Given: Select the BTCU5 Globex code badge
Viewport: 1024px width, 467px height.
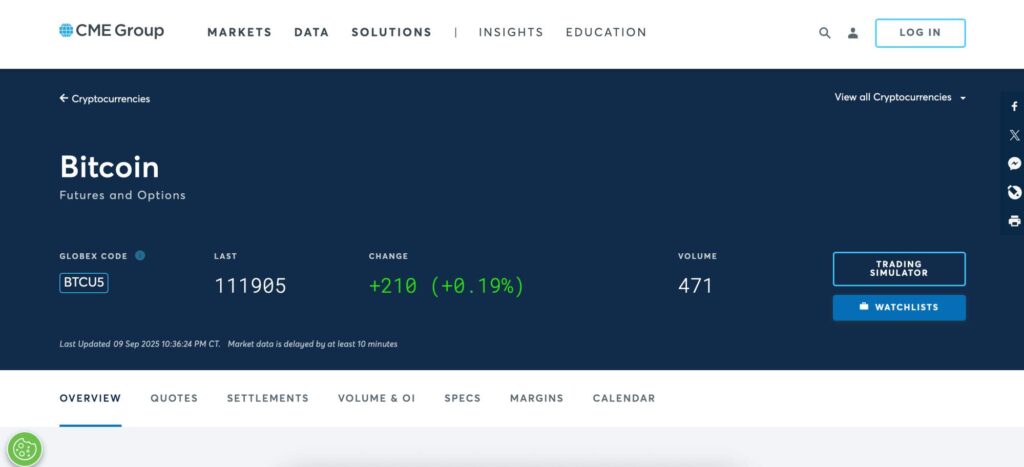Looking at the screenshot, I should click(84, 283).
